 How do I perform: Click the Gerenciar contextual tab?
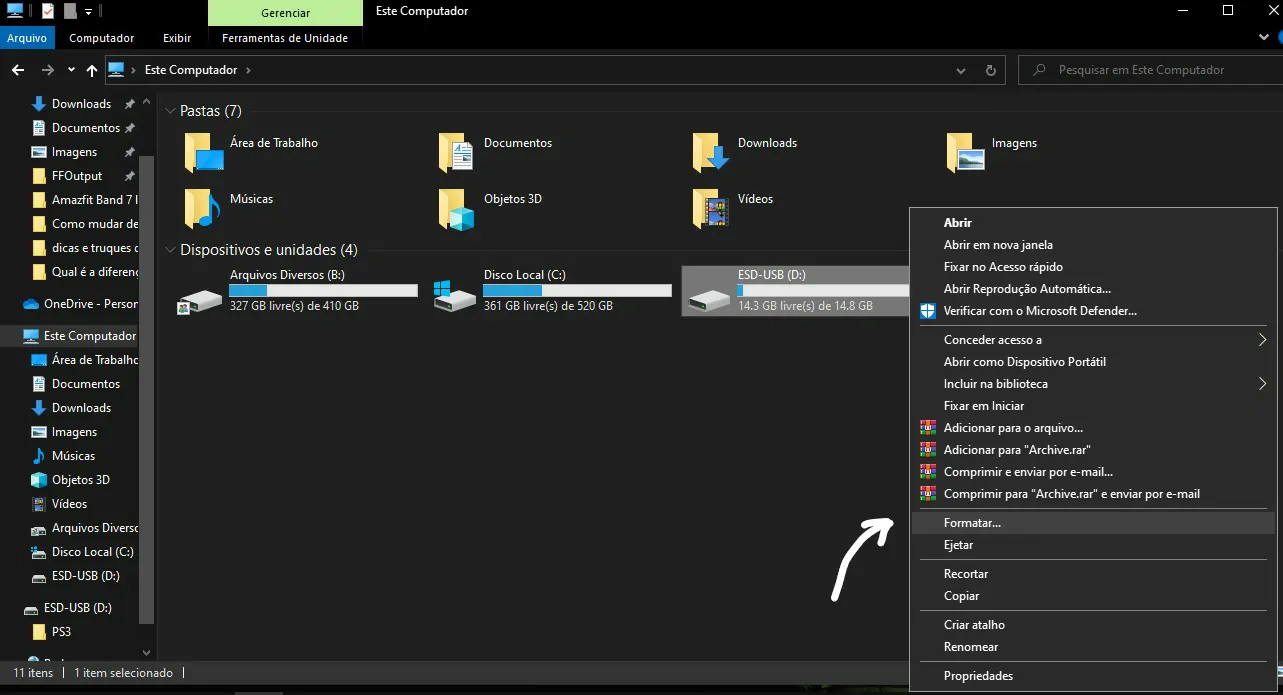coord(285,13)
